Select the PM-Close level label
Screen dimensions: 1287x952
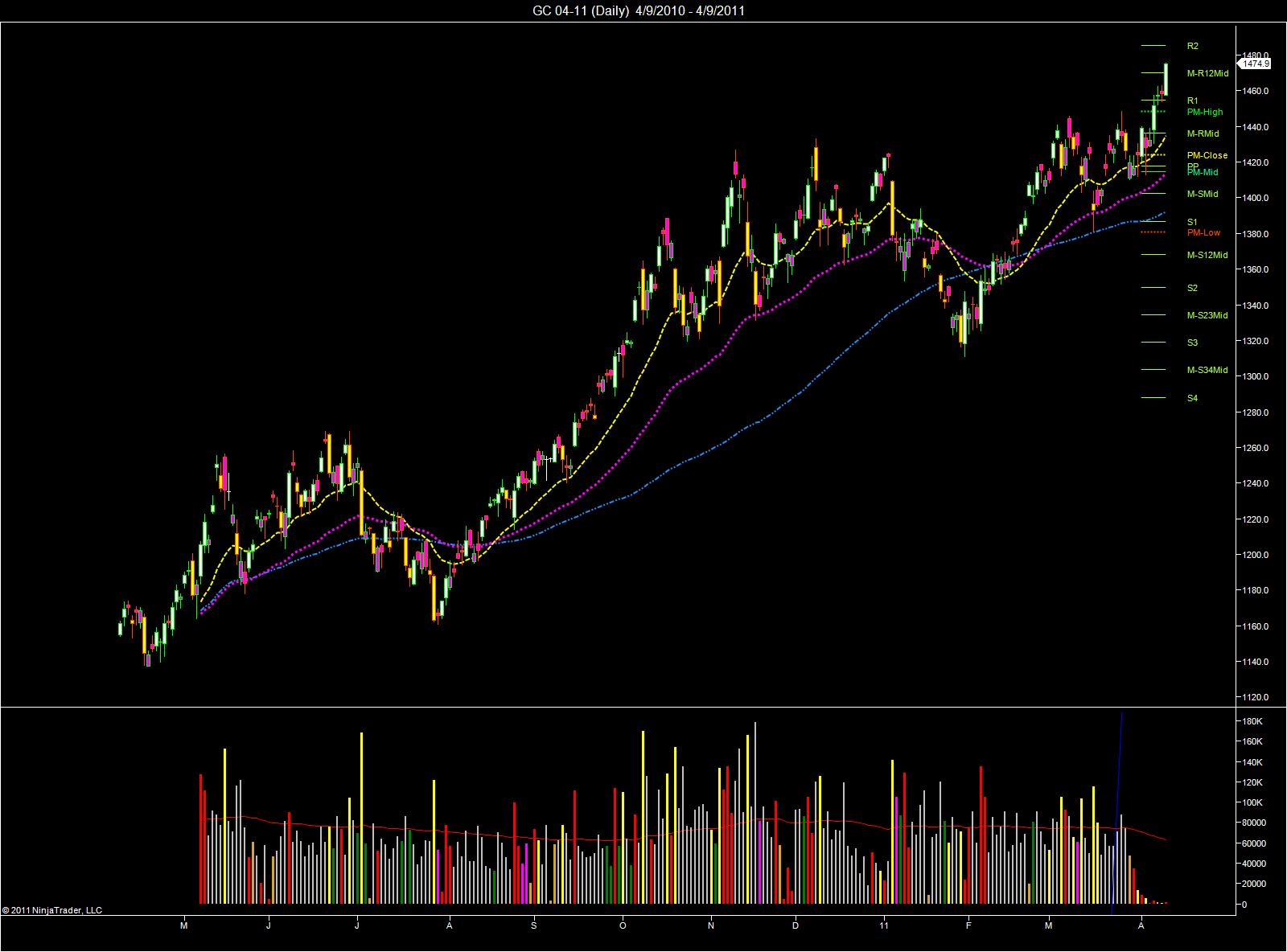tap(1207, 155)
